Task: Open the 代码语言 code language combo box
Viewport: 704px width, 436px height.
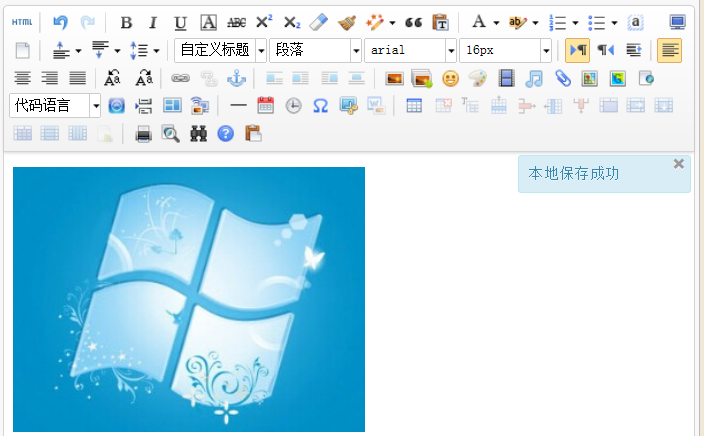Action: click(55, 106)
